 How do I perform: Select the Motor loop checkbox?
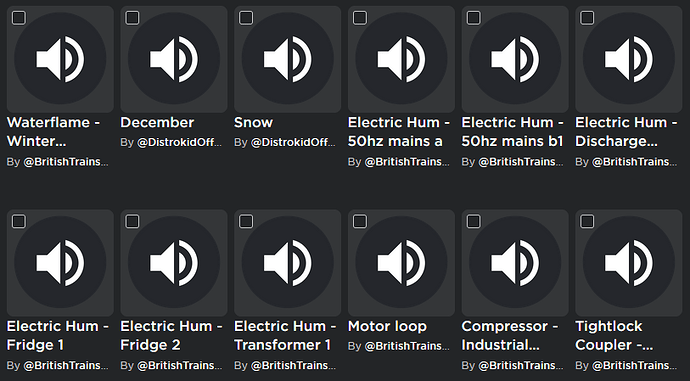[360, 222]
